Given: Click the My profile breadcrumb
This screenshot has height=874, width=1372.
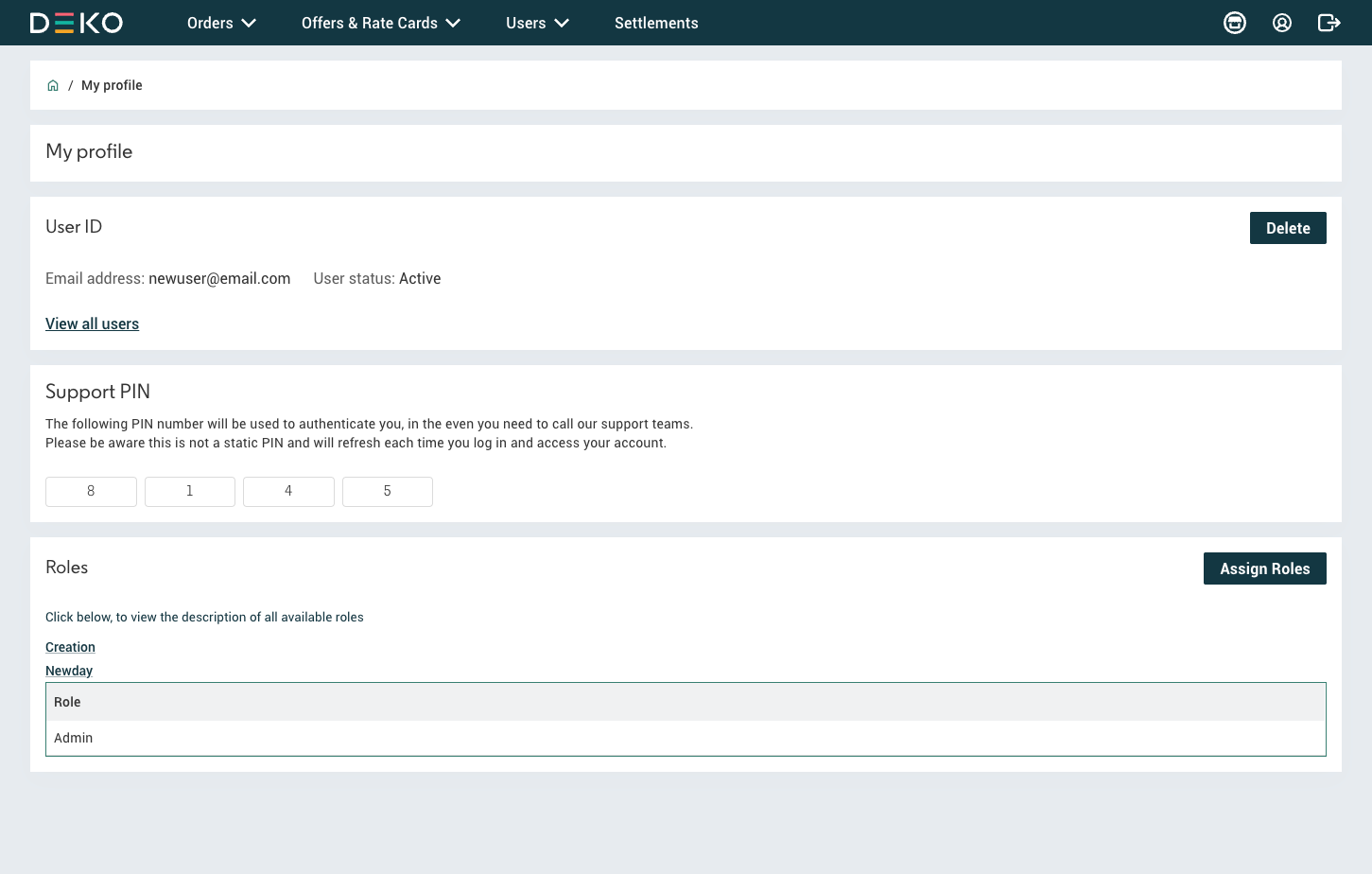Looking at the screenshot, I should pos(112,85).
